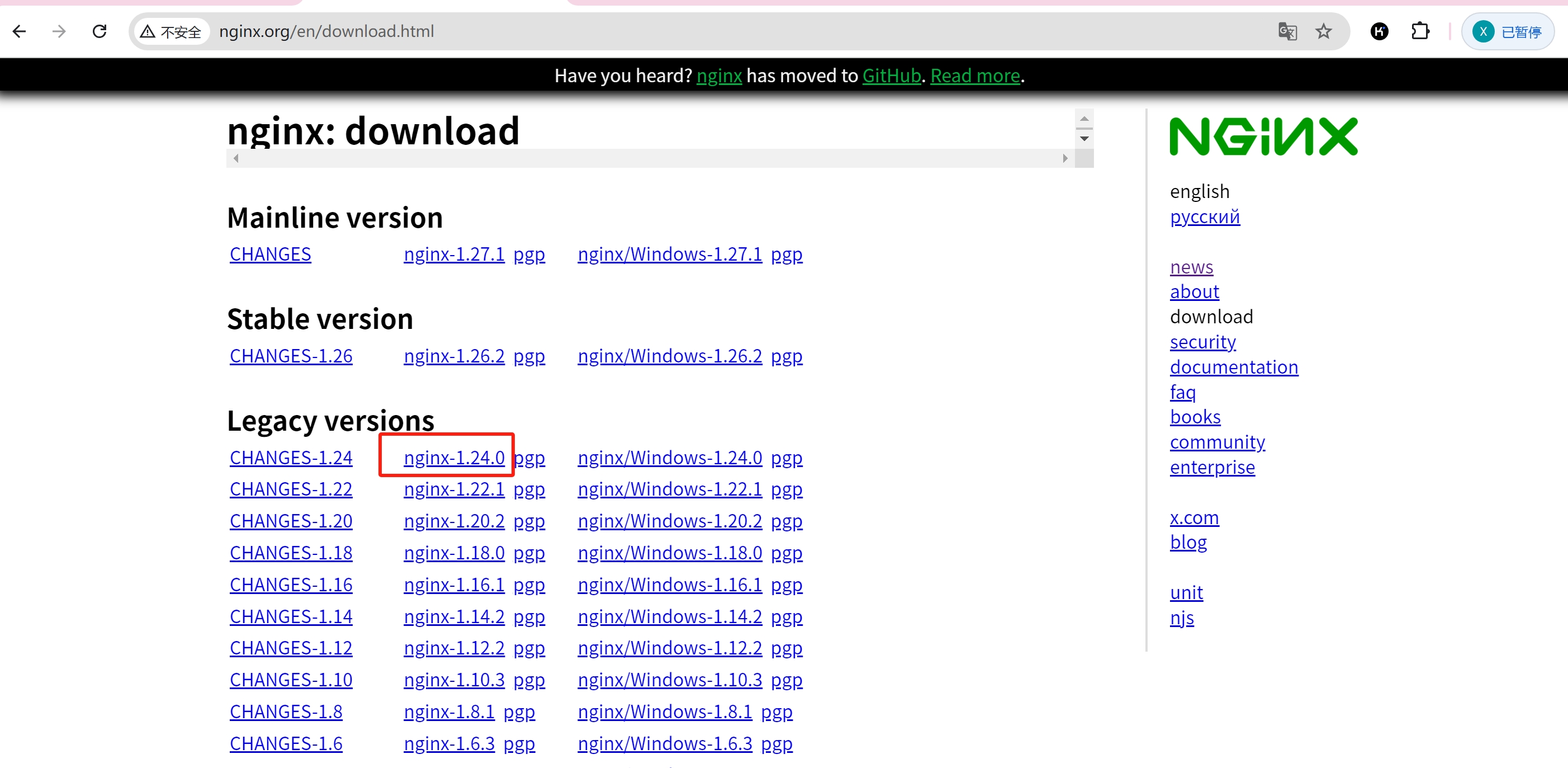The image size is (1568, 768).
Task: Download nginx-1.10.3
Action: [454, 680]
